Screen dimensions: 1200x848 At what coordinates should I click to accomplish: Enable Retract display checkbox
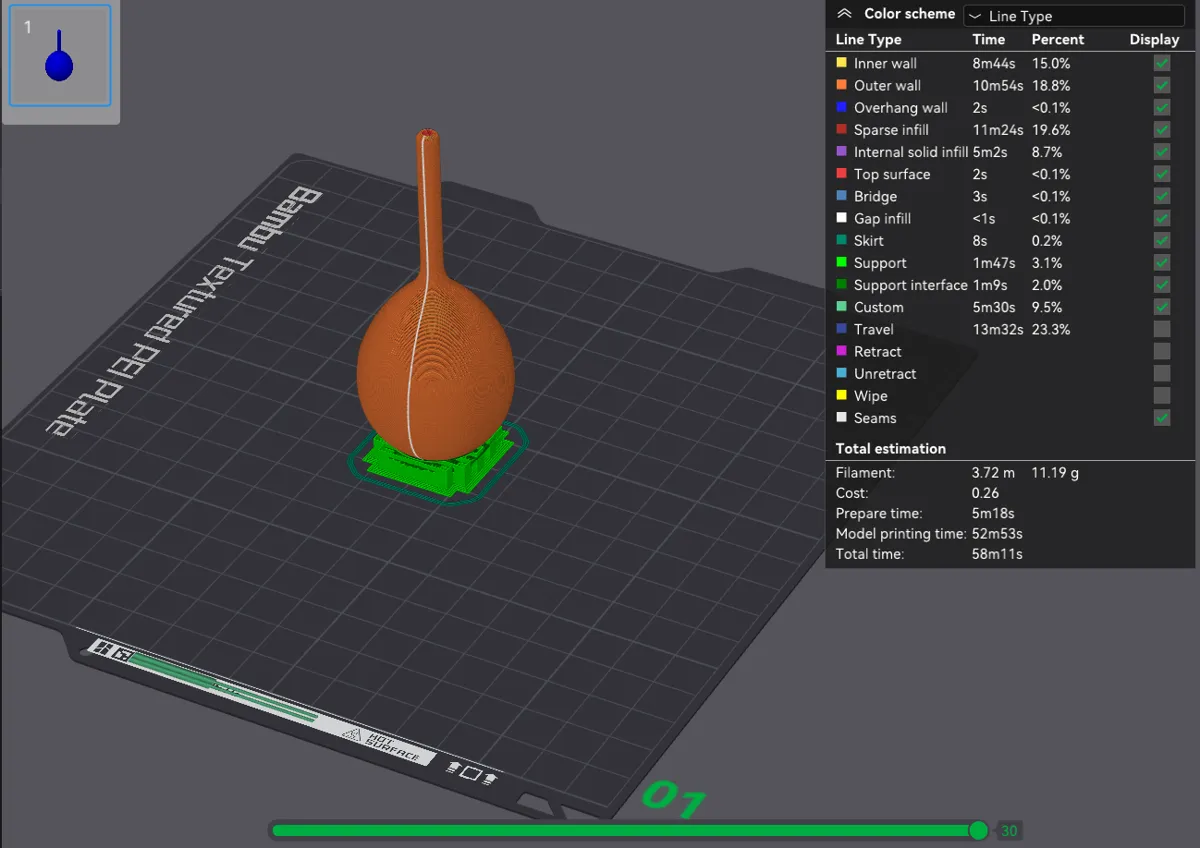[x=1162, y=351]
